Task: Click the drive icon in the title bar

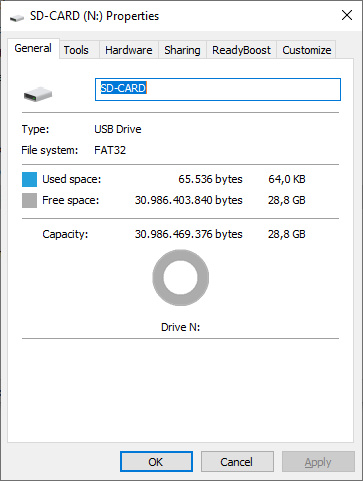Action: (17, 17)
